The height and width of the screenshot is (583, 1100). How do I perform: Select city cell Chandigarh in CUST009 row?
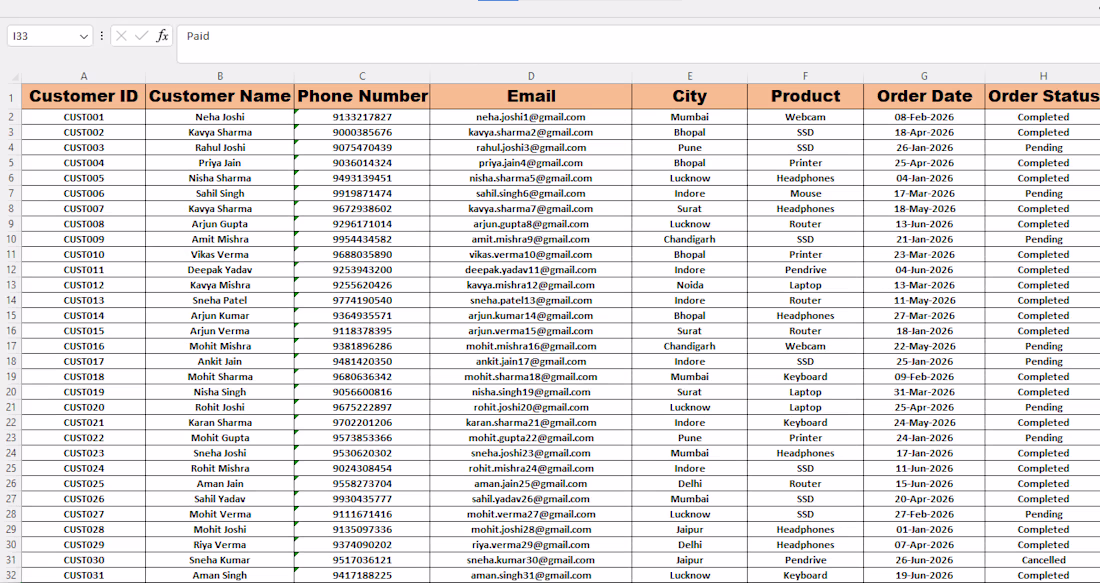point(690,239)
